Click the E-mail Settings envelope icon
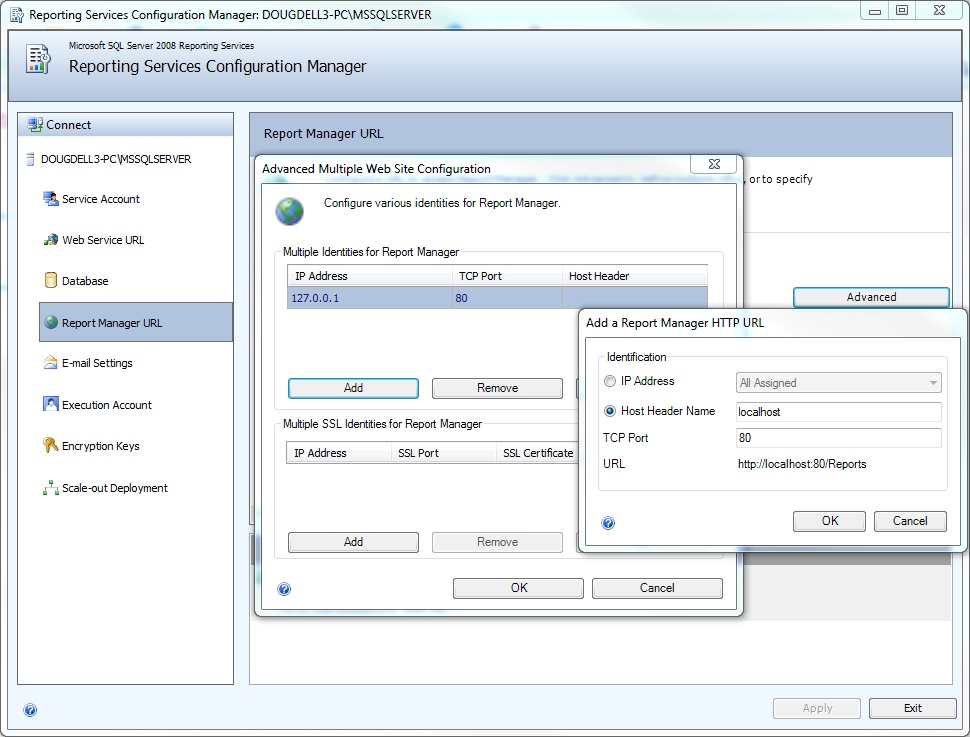Screen dimensions: 970x737 [x=51, y=363]
